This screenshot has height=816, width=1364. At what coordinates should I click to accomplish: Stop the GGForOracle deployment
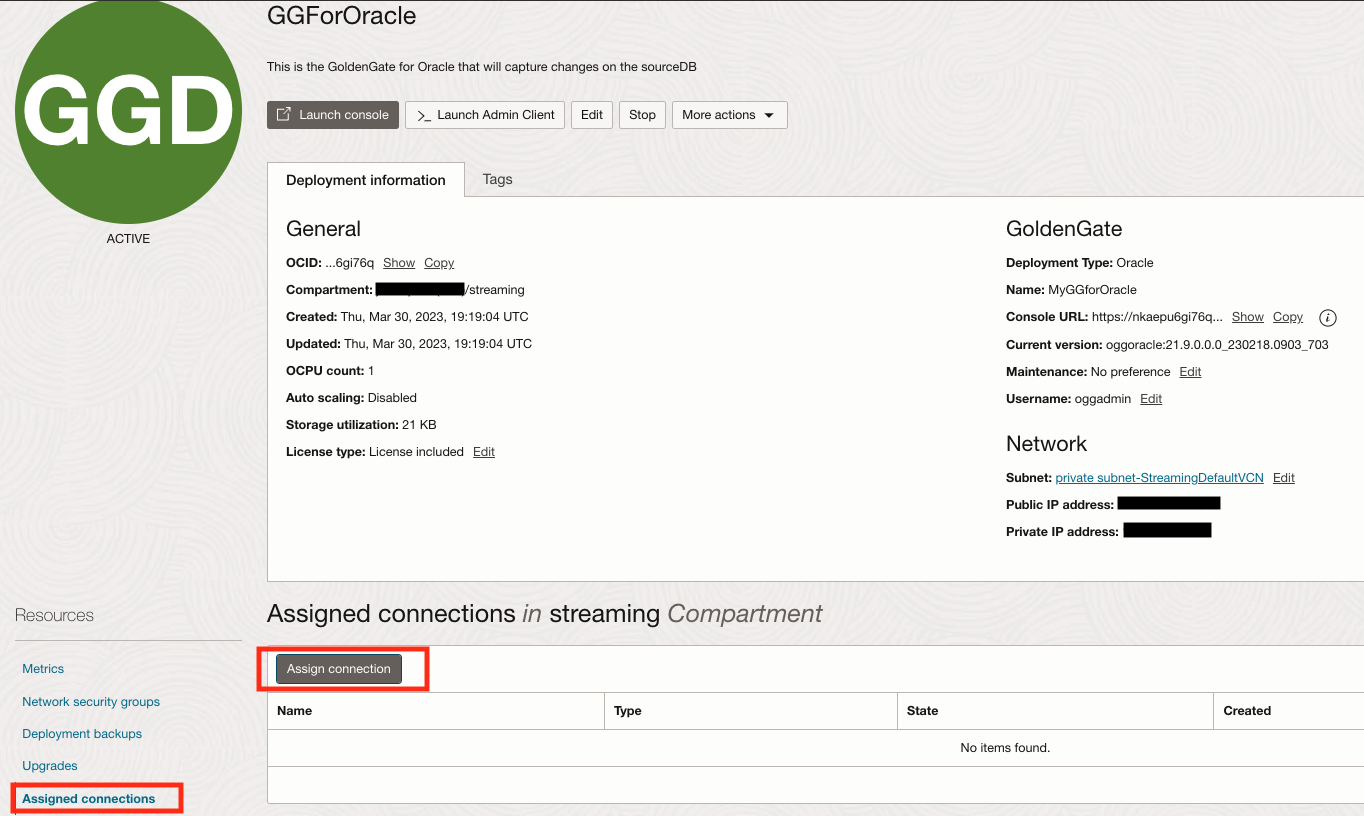[x=642, y=115]
